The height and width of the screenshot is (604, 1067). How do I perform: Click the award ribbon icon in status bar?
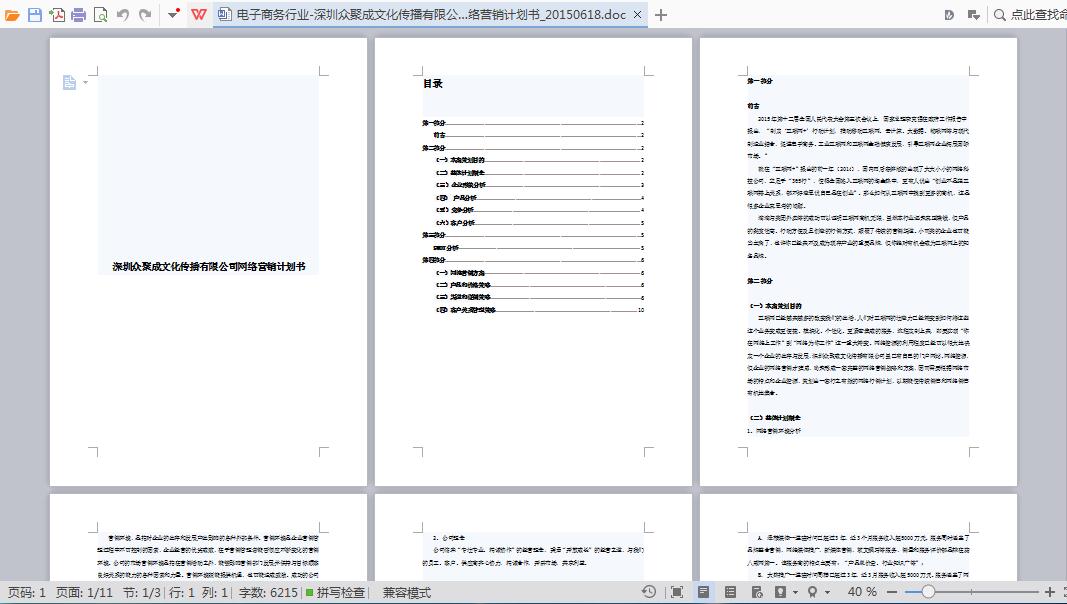coord(812,592)
